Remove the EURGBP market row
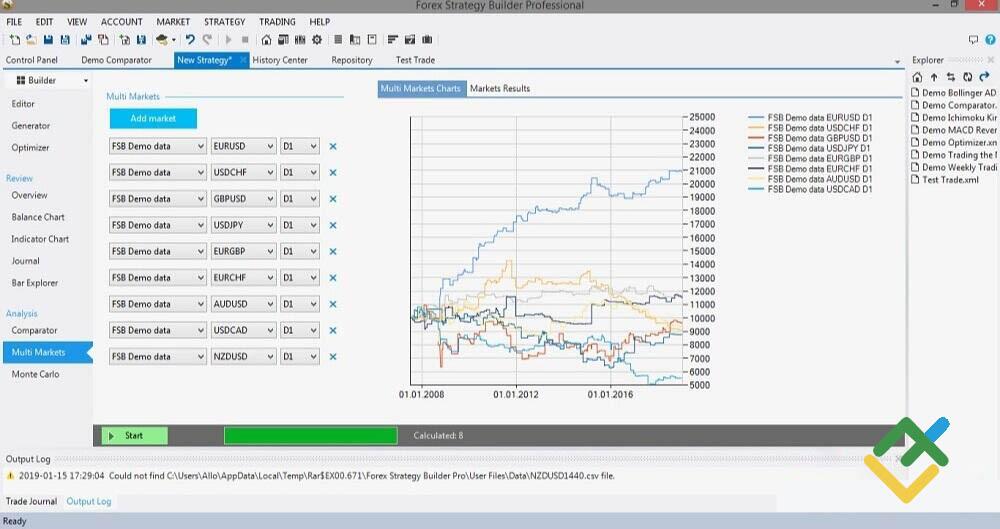 click(333, 251)
